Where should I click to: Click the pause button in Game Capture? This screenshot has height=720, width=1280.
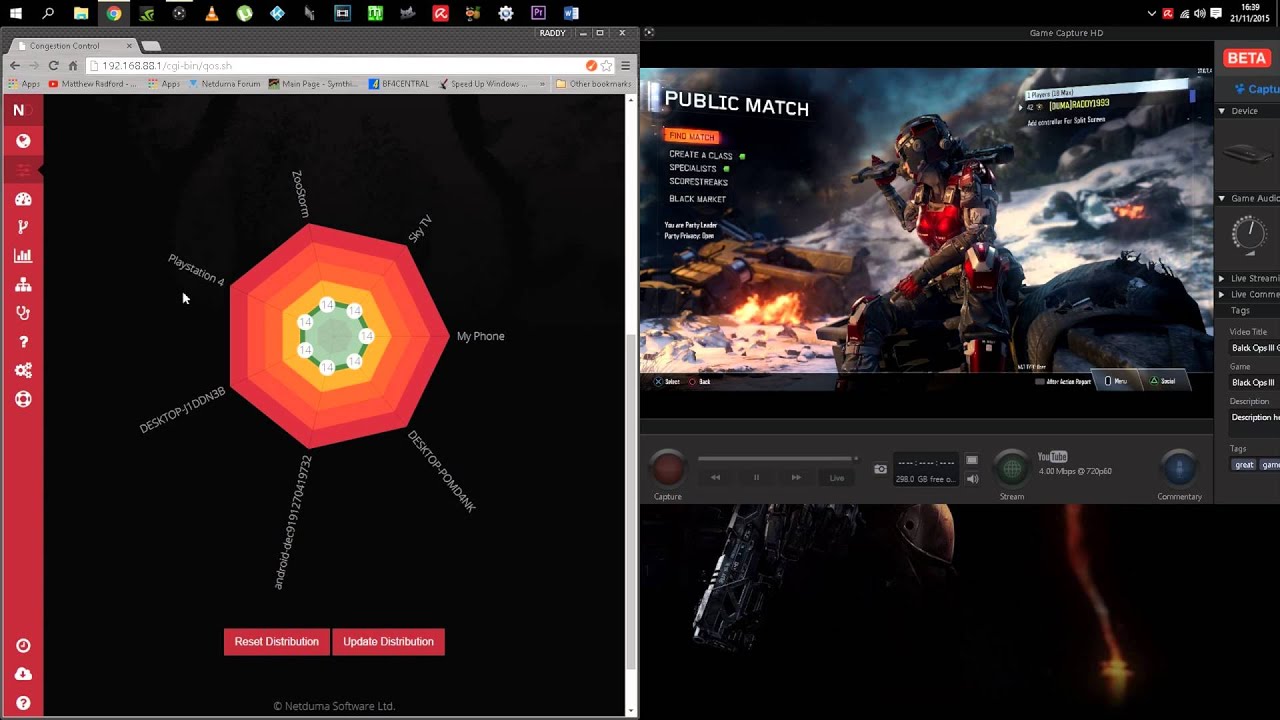point(756,477)
